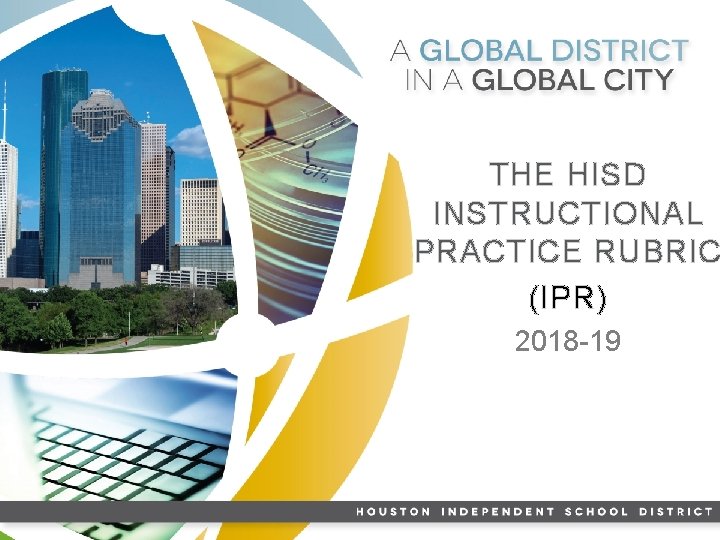The image size is (720, 540).
Task: Select the 'THE HISD' title line
Action: pos(568,174)
